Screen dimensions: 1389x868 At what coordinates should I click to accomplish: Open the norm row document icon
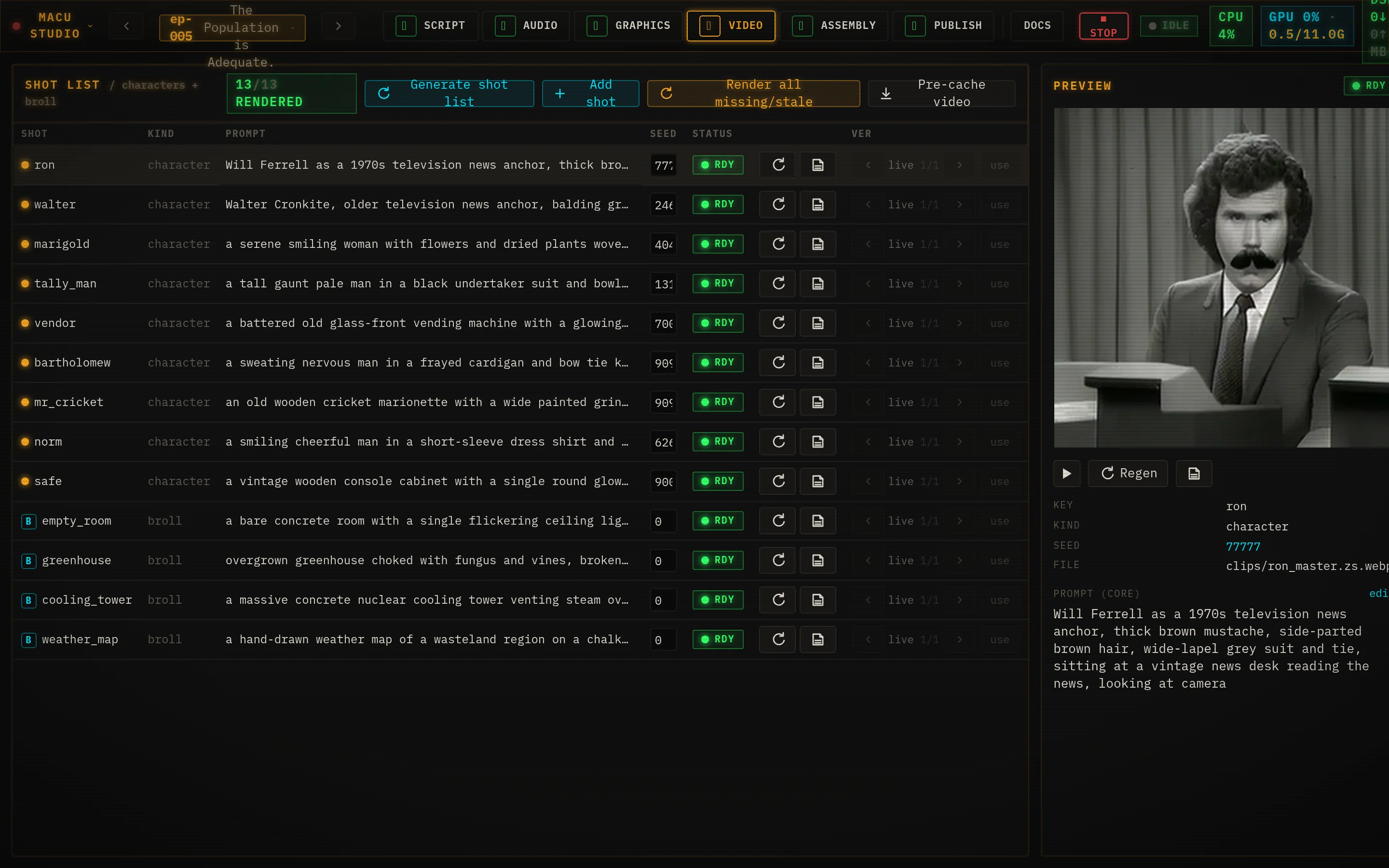tap(817, 442)
